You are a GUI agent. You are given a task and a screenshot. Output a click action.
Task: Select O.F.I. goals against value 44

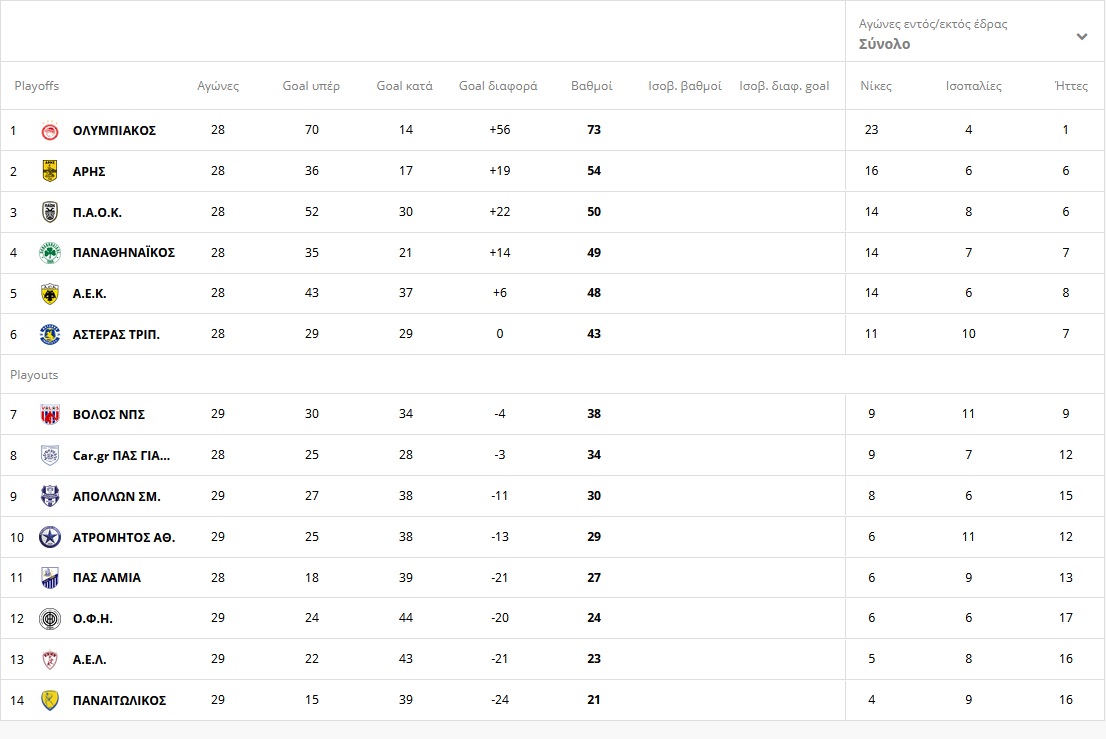coord(406,618)
